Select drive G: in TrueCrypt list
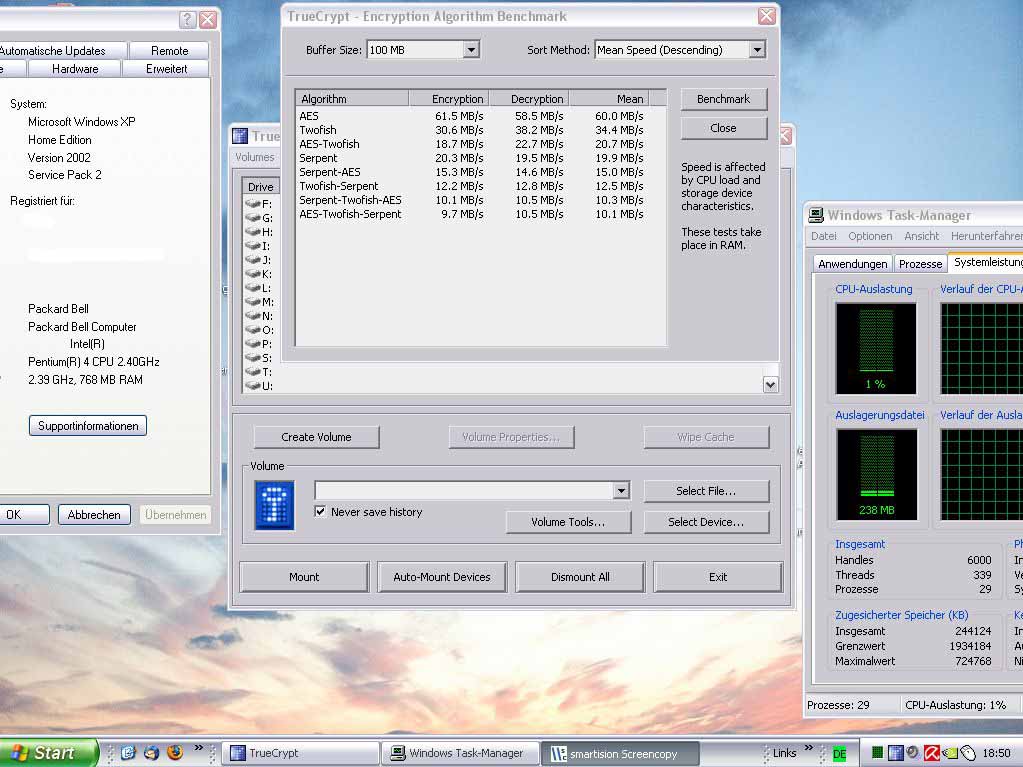1023x767 pixels. coord(260,218)
